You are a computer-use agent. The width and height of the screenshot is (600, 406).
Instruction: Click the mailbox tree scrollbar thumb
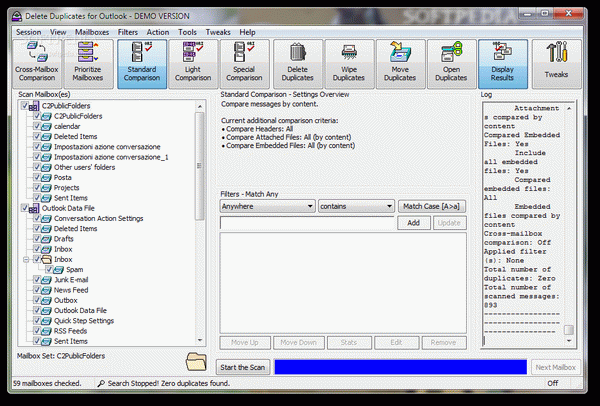point(200,166)
